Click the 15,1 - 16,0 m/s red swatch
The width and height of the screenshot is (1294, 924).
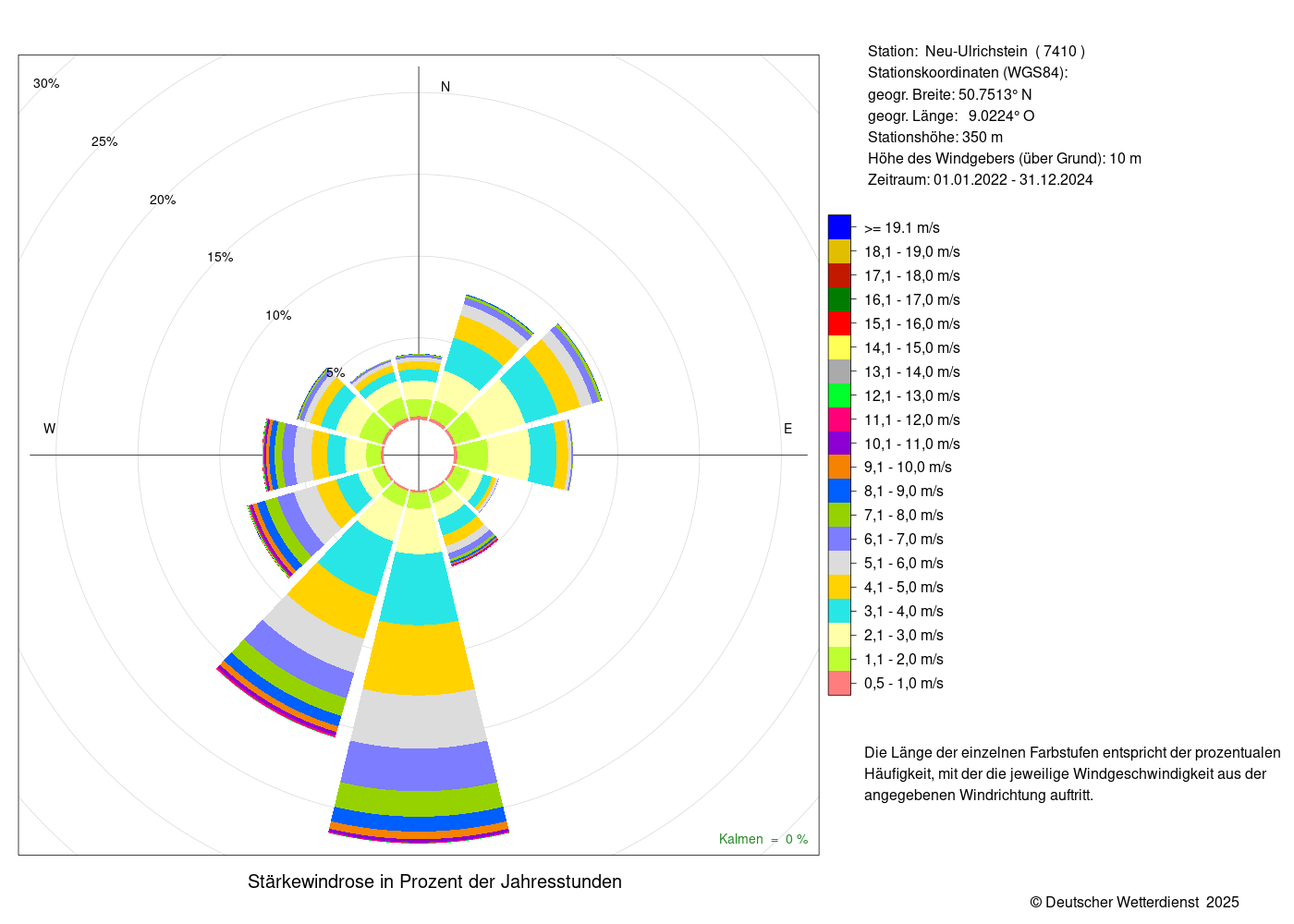tap(839, 323)
